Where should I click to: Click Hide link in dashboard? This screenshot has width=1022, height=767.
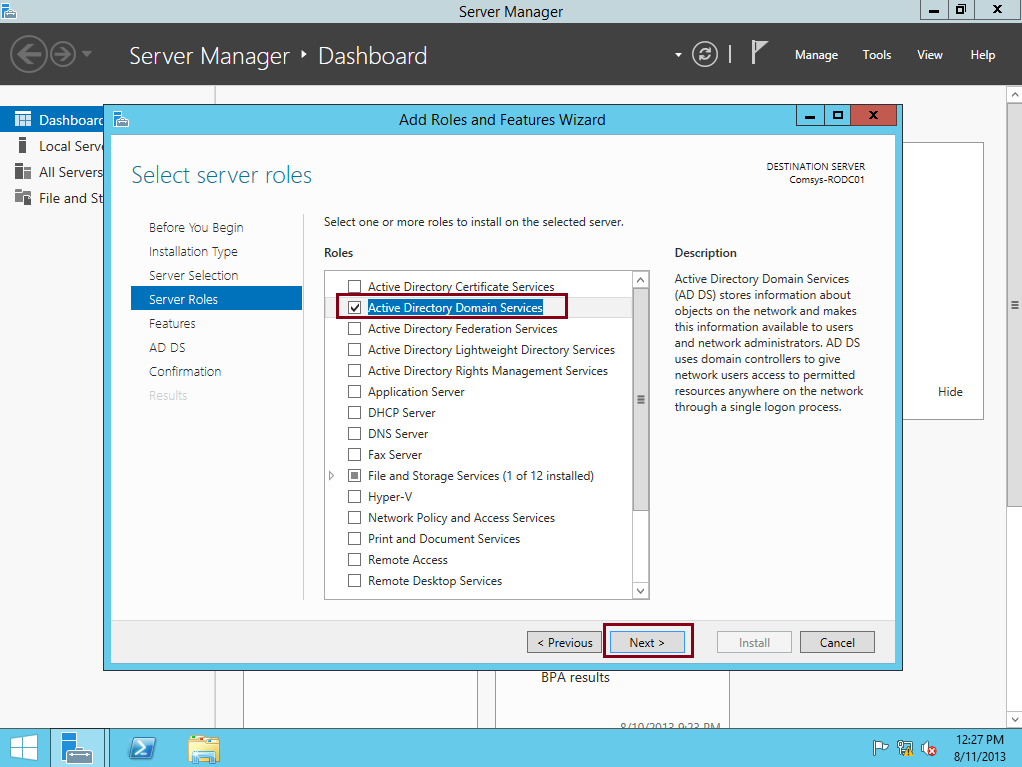pos(950,392)
